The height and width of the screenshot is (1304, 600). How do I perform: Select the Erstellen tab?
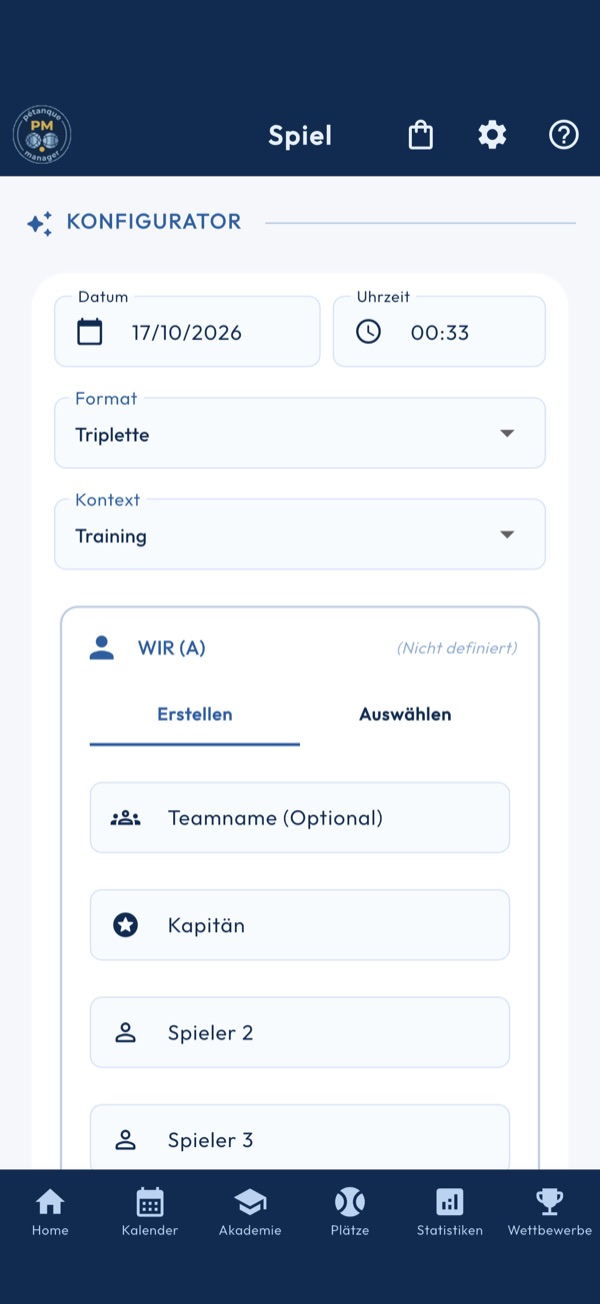click(x=195, y=715)
